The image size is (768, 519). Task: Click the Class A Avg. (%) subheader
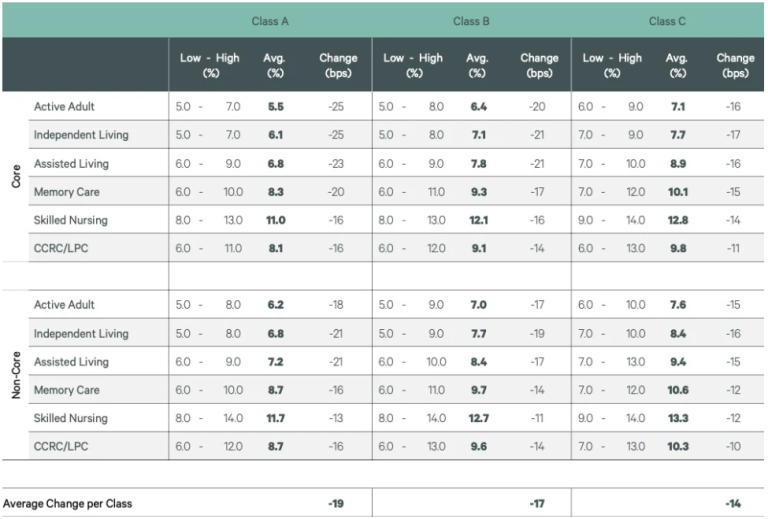pyautogui.click(x=275, y=65)
